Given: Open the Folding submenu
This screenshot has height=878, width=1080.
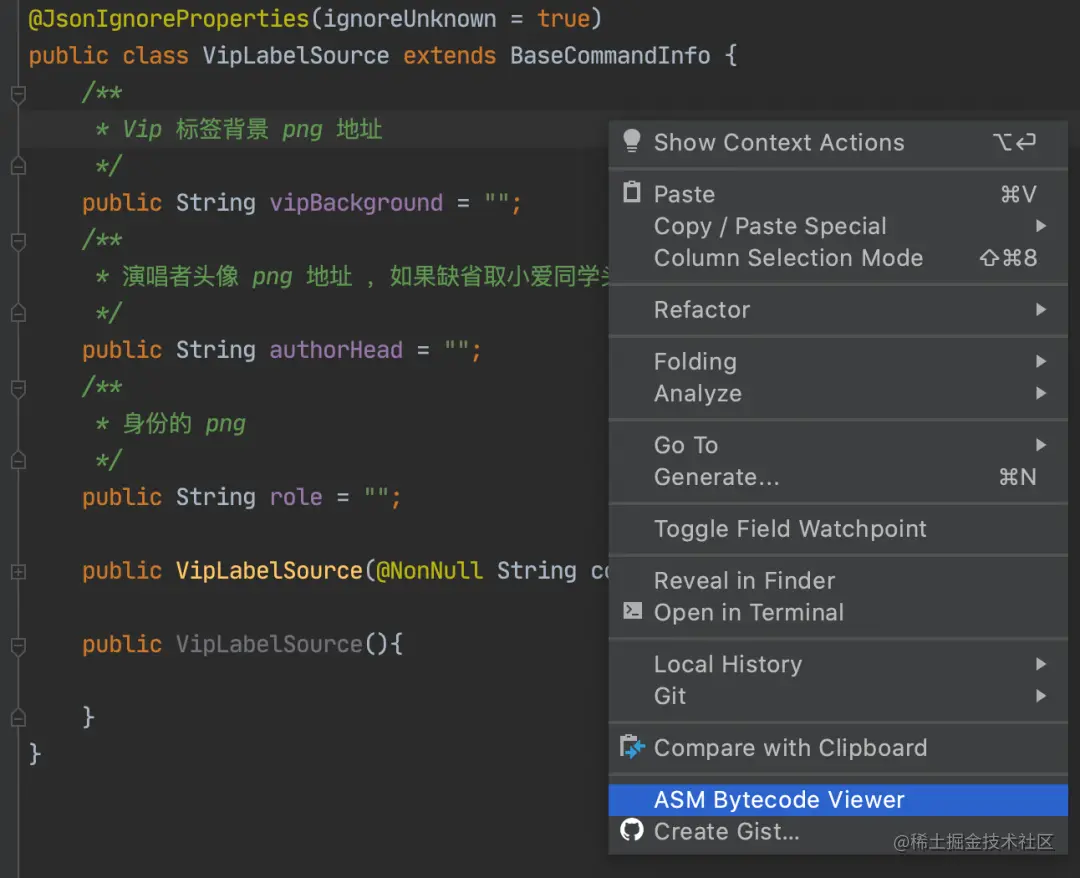Looking at the screenshot, I should (838, 362).
